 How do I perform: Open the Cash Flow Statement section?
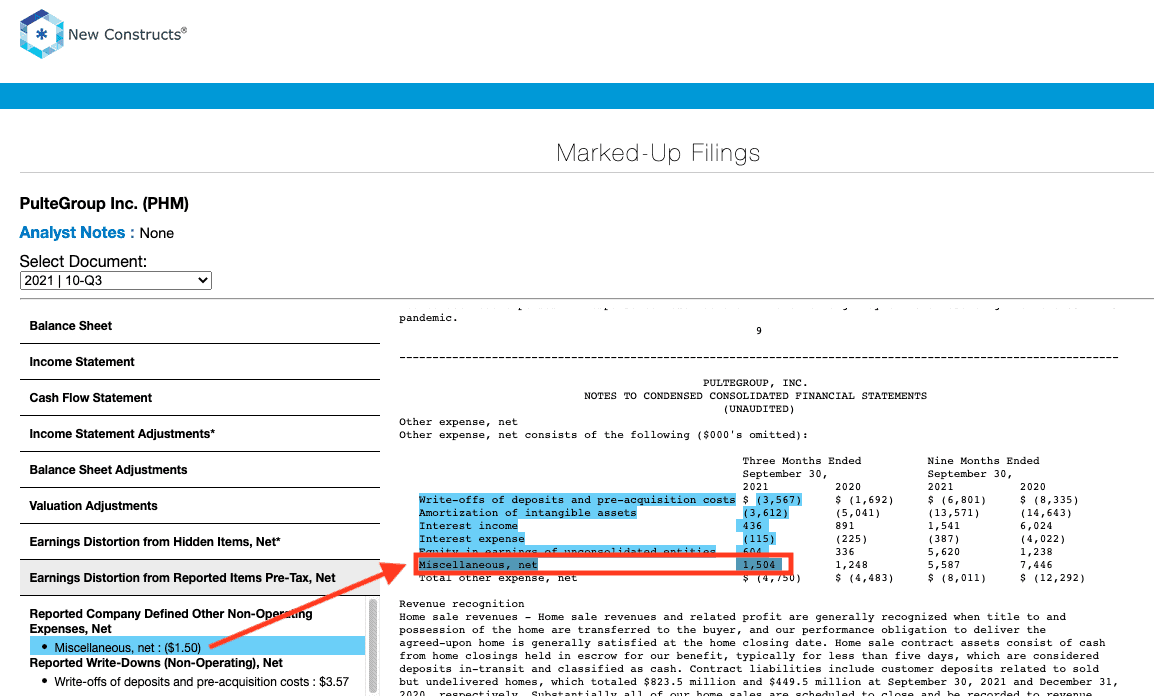(x=199, y=398)
